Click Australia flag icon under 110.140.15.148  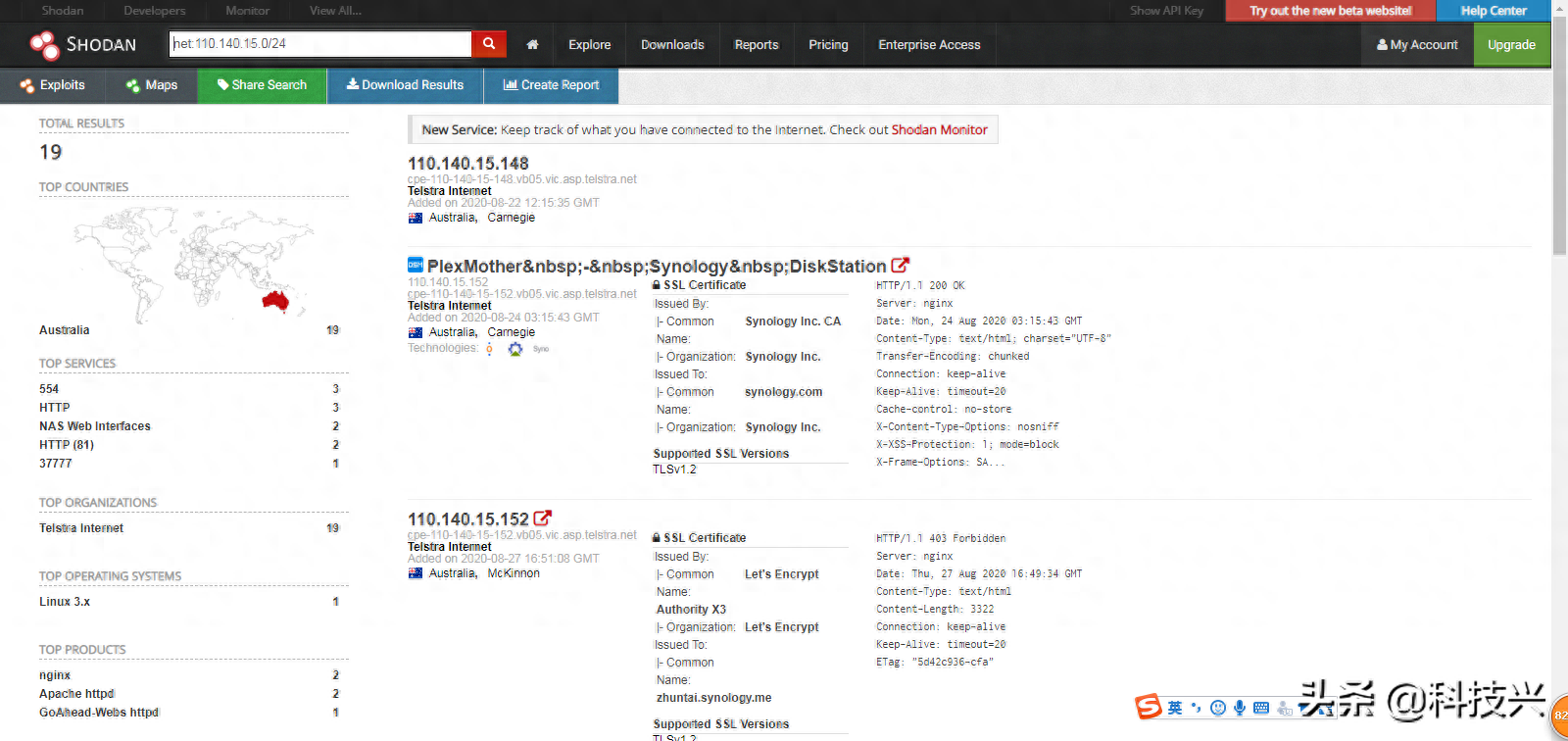click(416, 218)
